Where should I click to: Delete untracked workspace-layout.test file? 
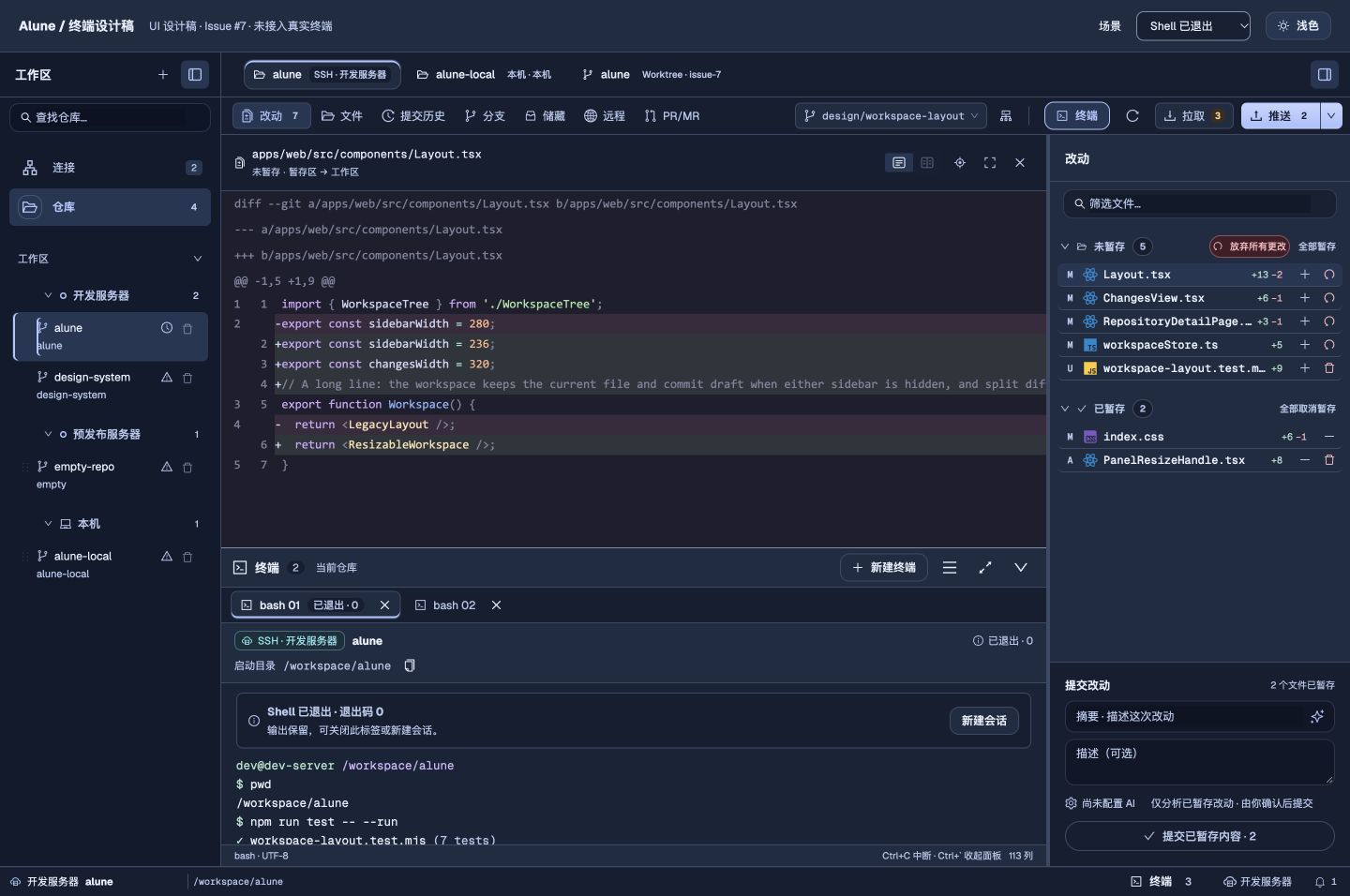[1328, 368]
